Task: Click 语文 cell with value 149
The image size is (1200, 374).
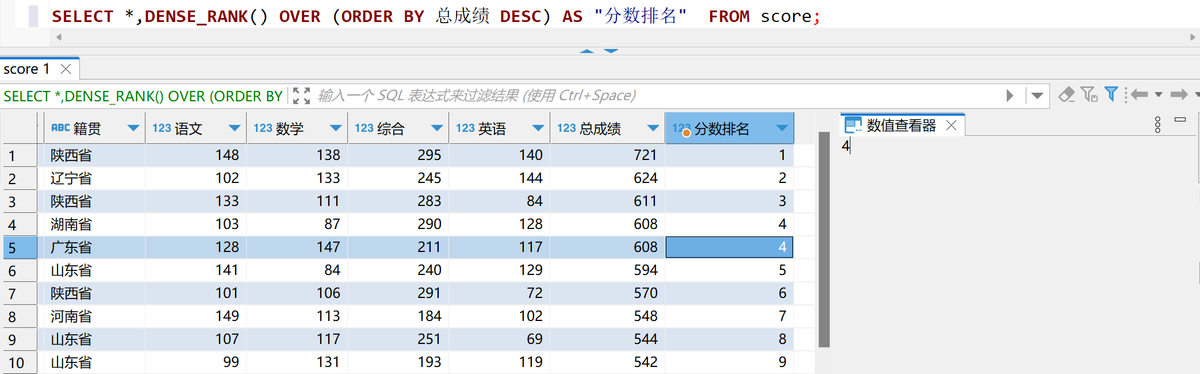Action: point(195,316)
